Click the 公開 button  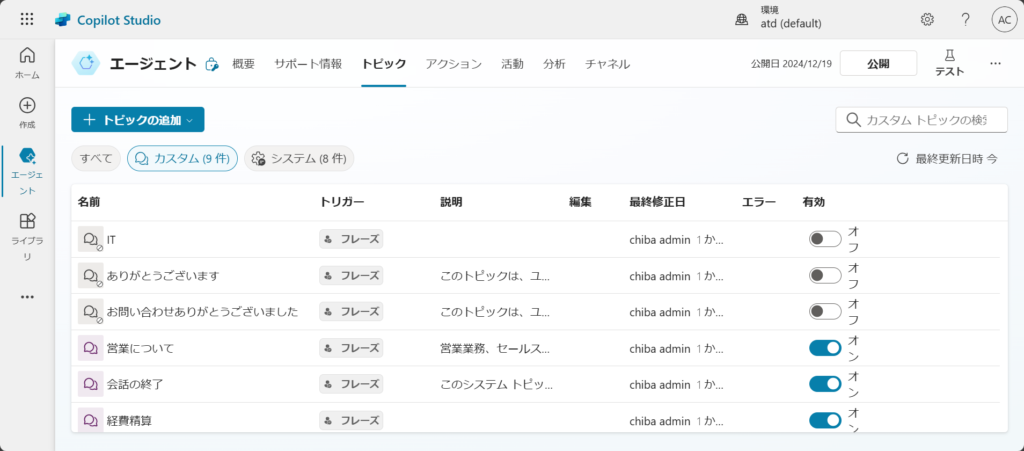(x=878, y=64)
